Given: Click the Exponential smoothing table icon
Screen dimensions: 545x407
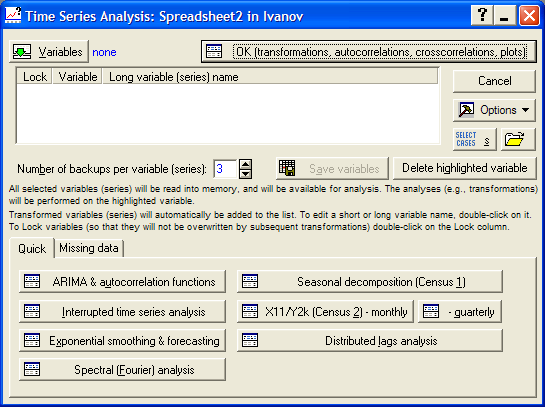Looking at the screenshot, I should pyautogui.click(x=32, y=340).
